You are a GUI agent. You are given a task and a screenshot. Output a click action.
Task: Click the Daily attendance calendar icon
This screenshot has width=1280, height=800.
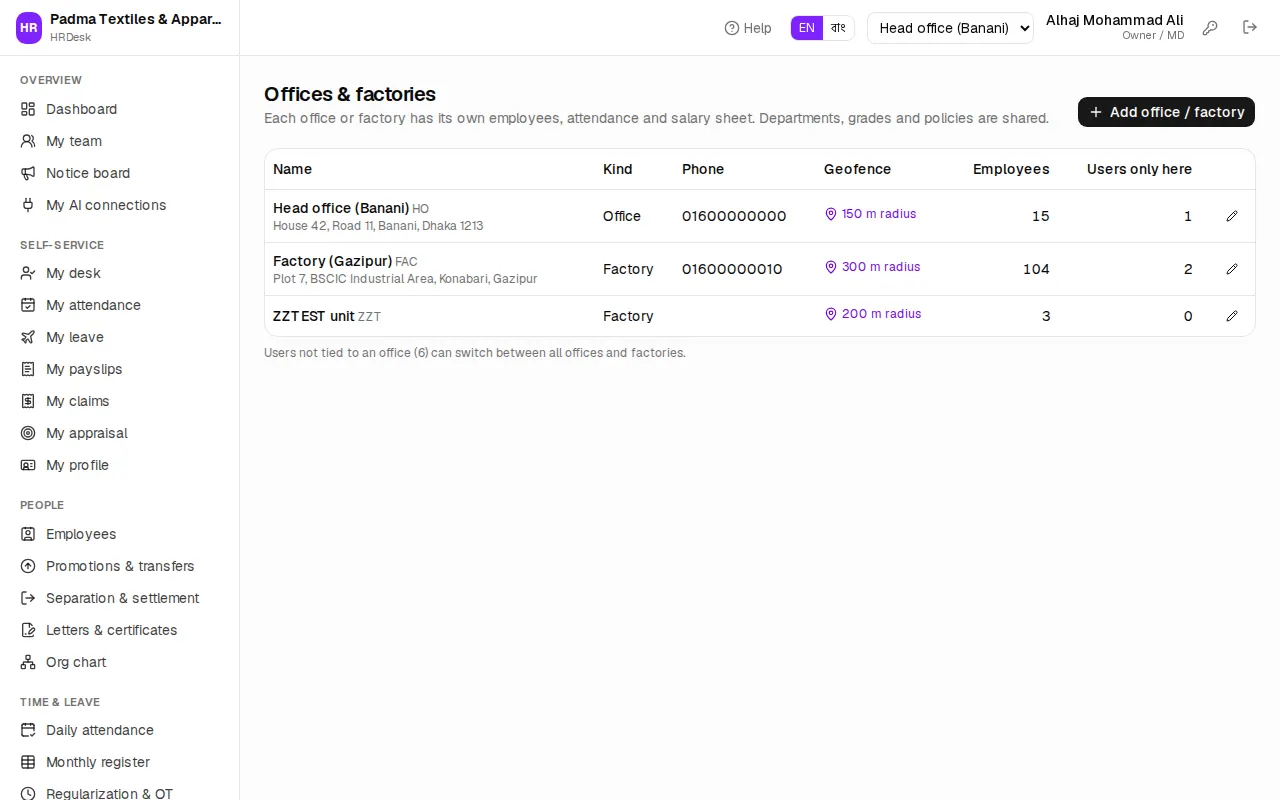pos(28,730)
